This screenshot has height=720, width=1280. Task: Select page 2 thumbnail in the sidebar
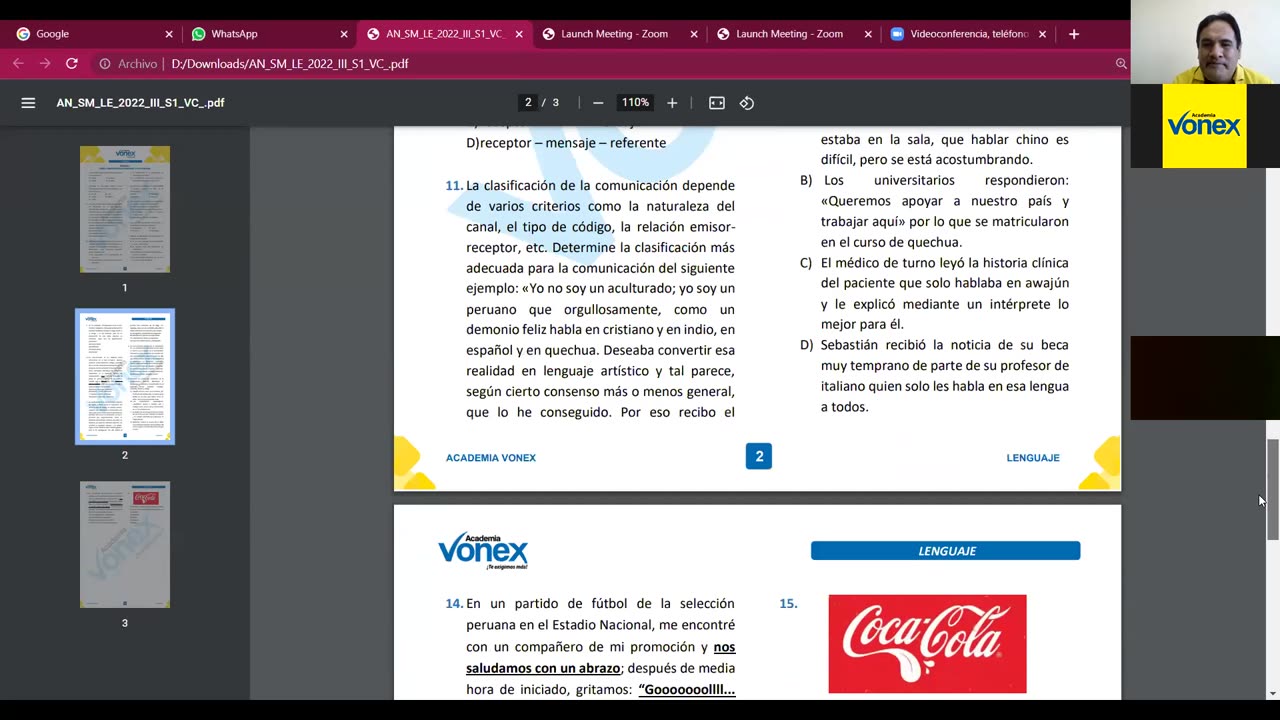click(x=125, y=376)
